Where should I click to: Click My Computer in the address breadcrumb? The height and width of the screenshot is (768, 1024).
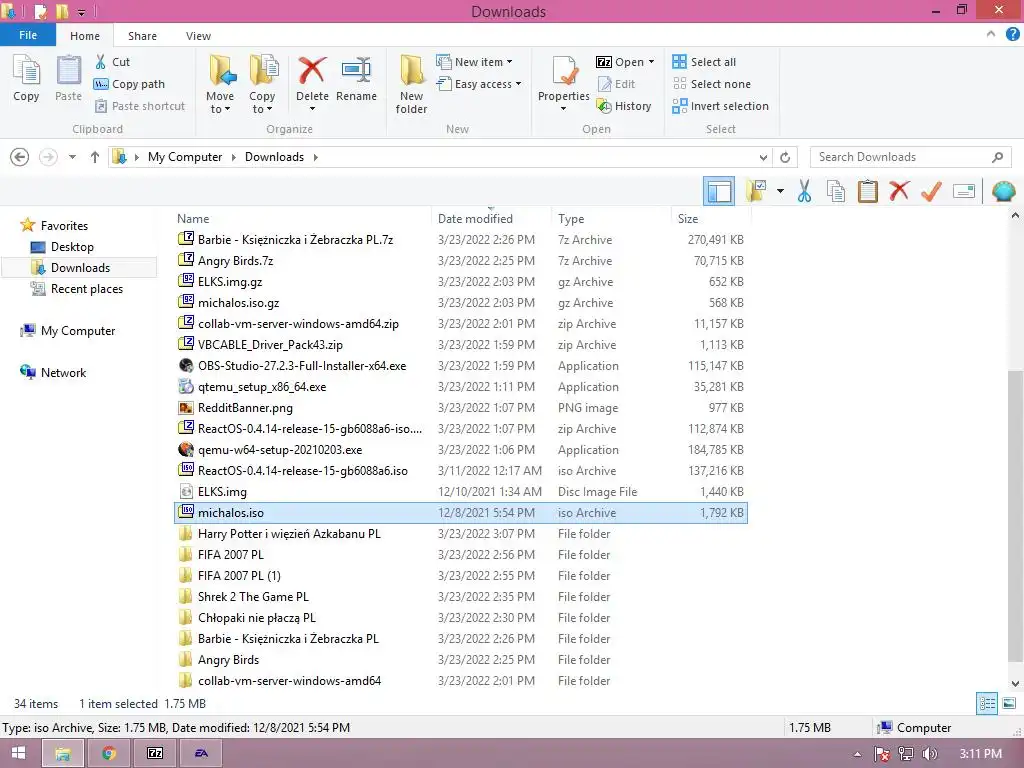(185, 157)
